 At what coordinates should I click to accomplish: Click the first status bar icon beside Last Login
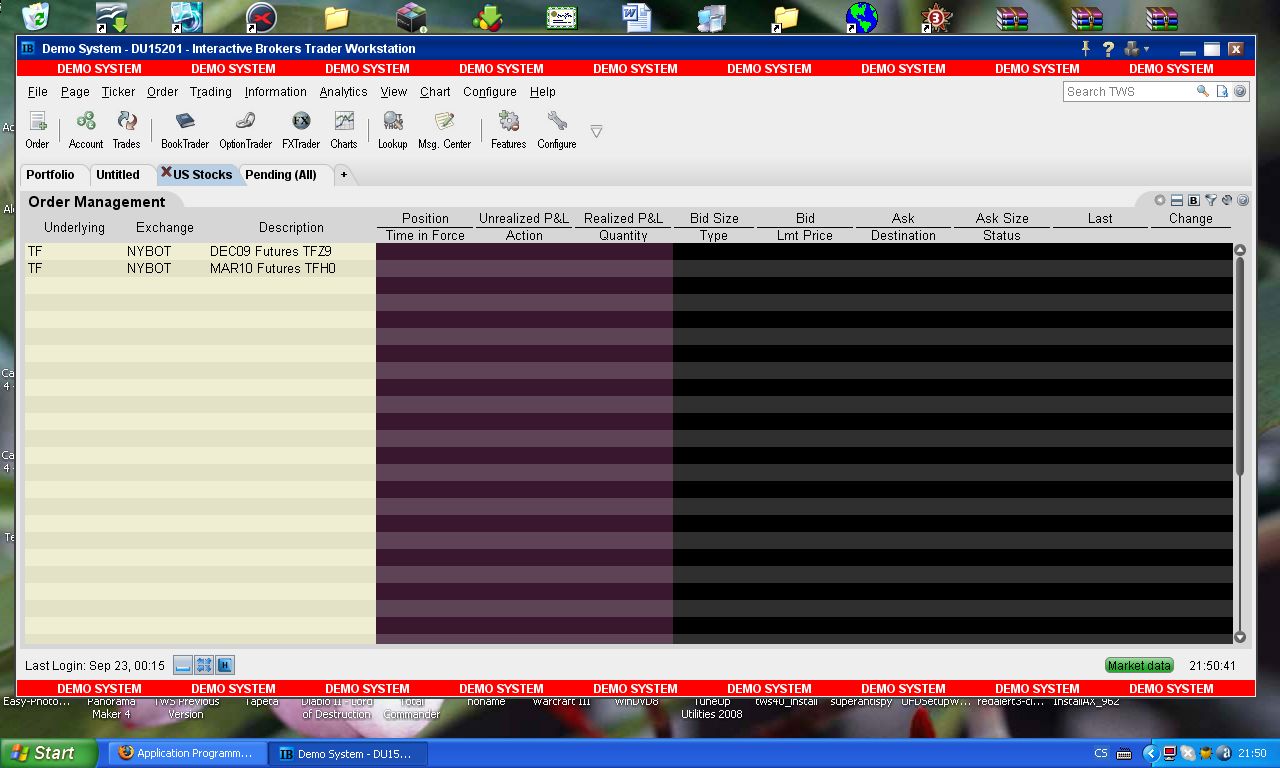tap(183, 665)
